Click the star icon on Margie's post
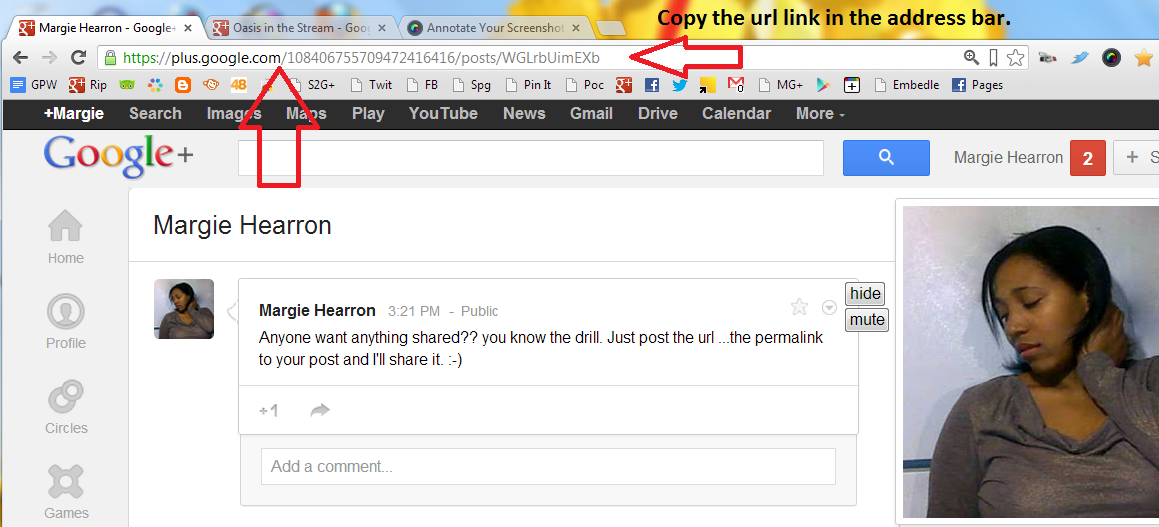 (x=799, y=307)
